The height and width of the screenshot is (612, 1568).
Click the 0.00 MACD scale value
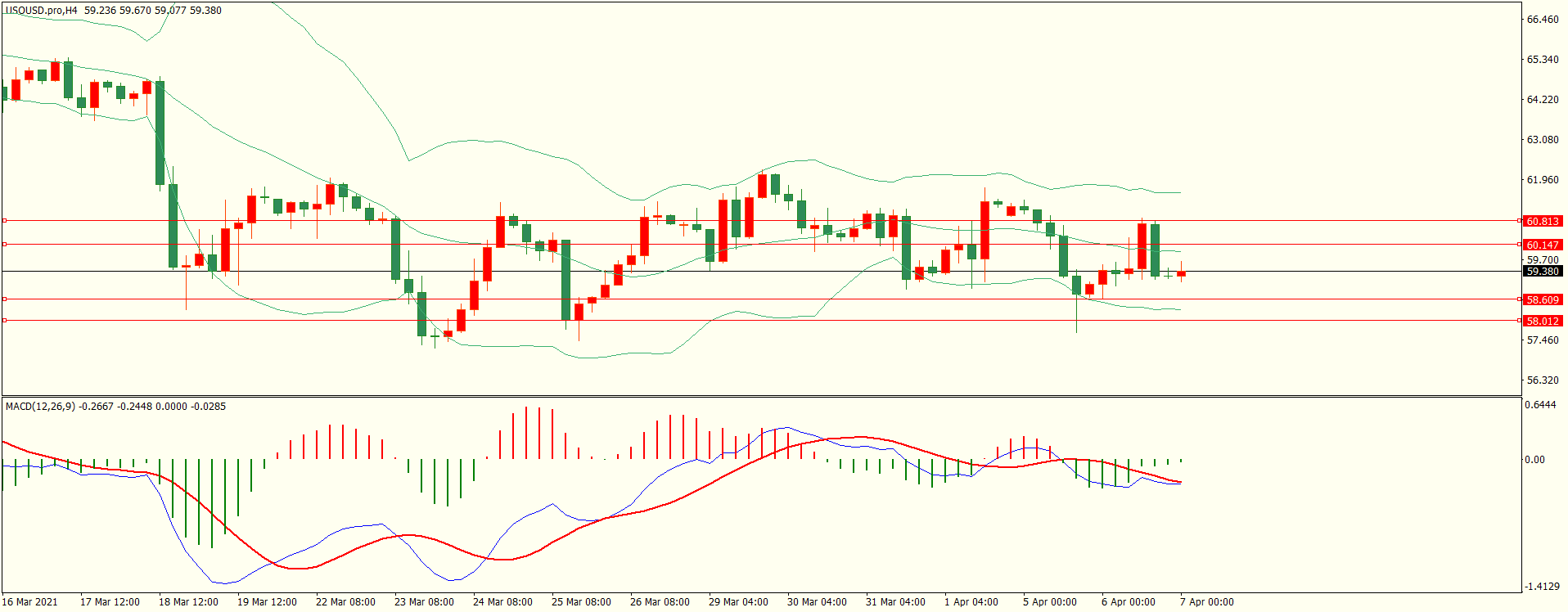(1534, 460)
